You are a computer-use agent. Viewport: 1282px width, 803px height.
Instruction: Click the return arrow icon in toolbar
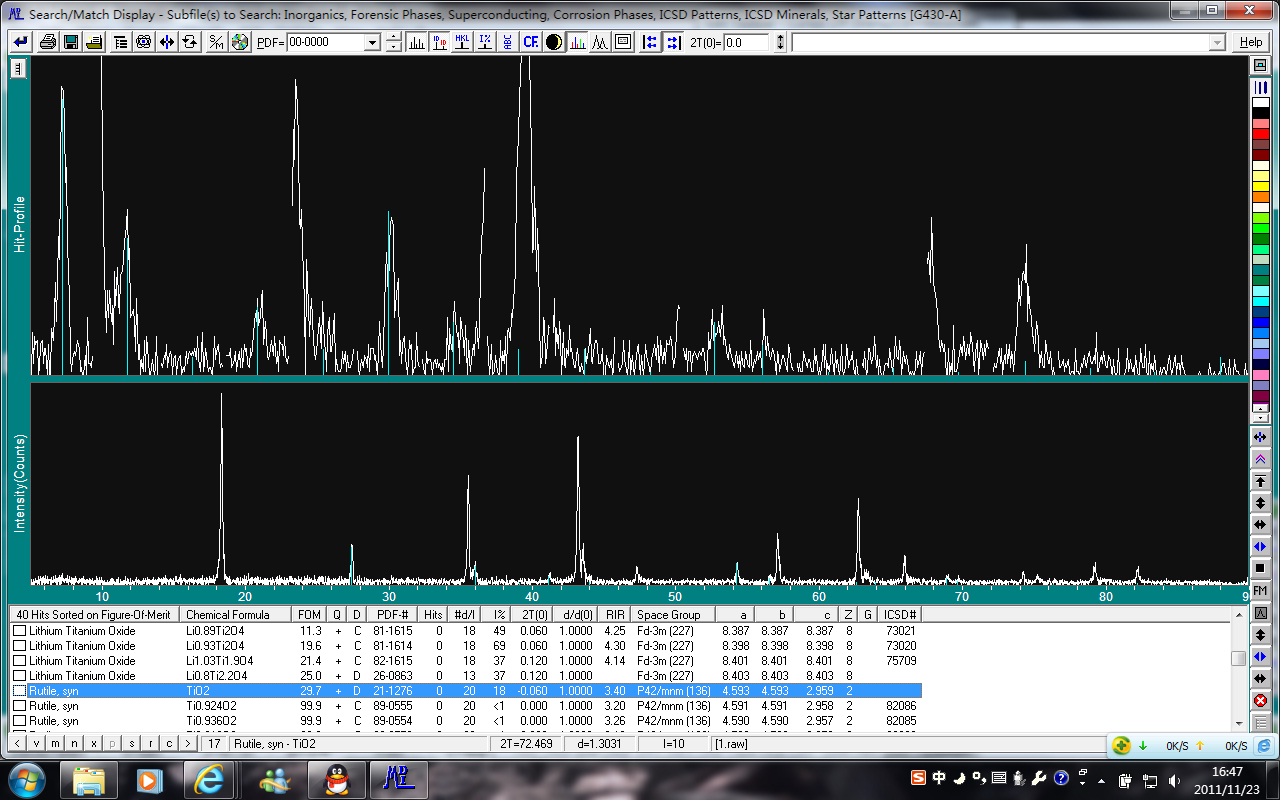click(x=20, y=42)
